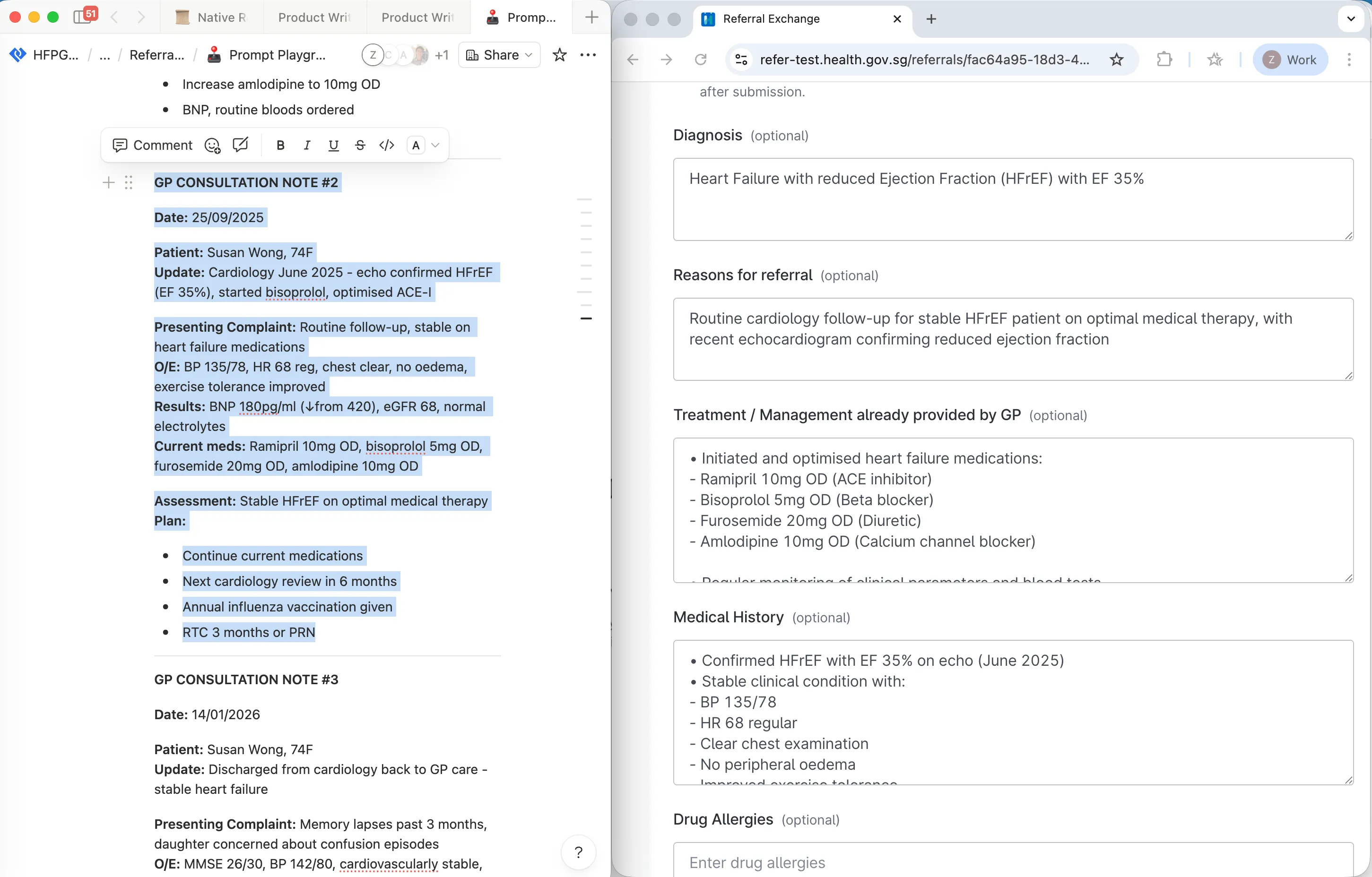Format the selection as inline code
This screenshot has width=1372, height=877.
click(x=386, y=145)
